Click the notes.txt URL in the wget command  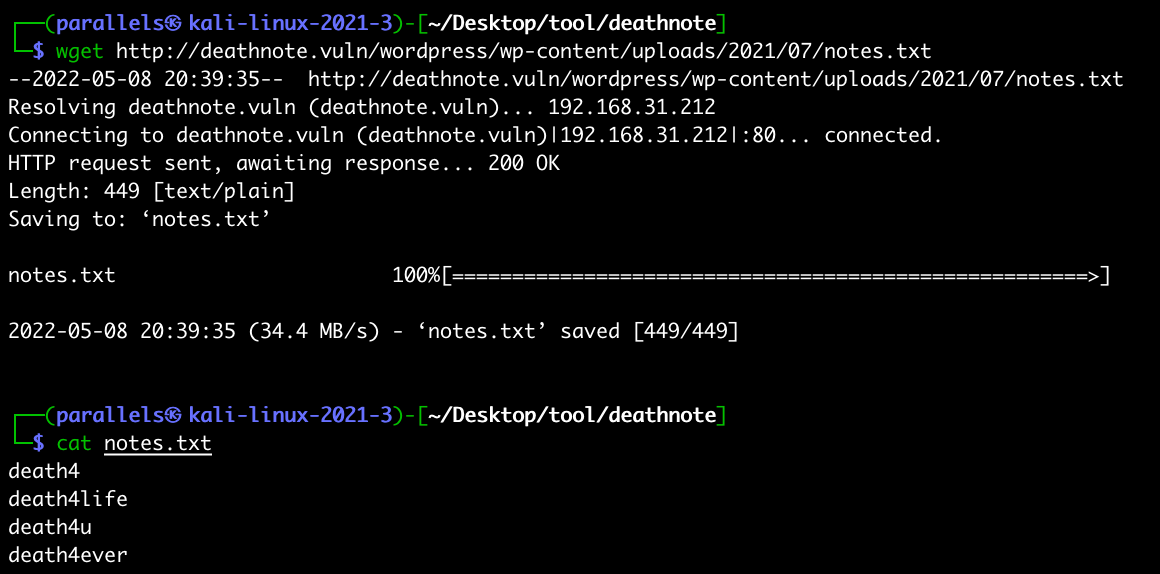pos(523,51)
